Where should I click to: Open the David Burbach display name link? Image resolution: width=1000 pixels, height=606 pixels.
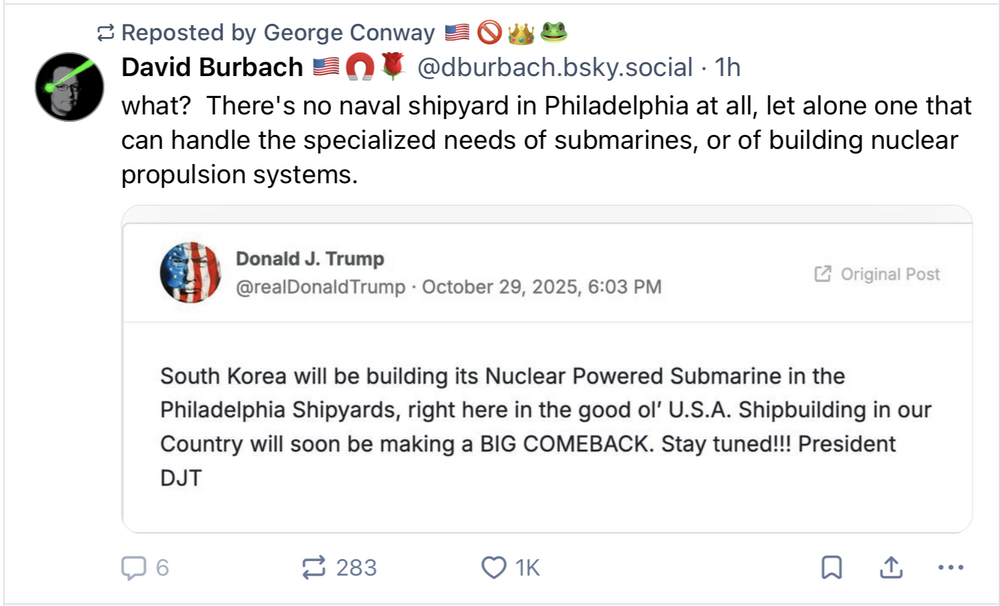coord(212,67)
